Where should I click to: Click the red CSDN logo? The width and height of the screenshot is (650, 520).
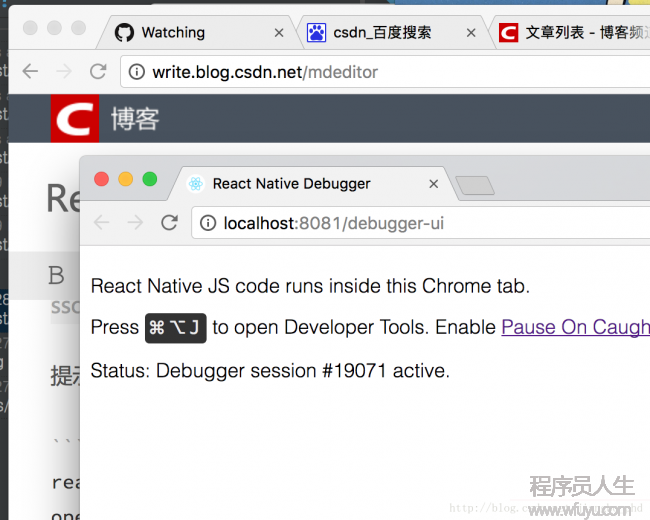click(x=75, y=119)
